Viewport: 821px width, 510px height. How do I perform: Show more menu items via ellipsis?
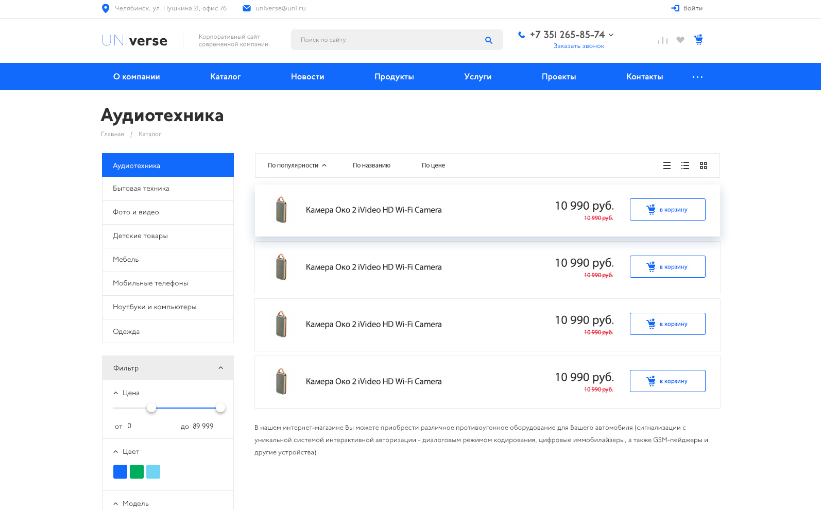click(x=697, y=77)
